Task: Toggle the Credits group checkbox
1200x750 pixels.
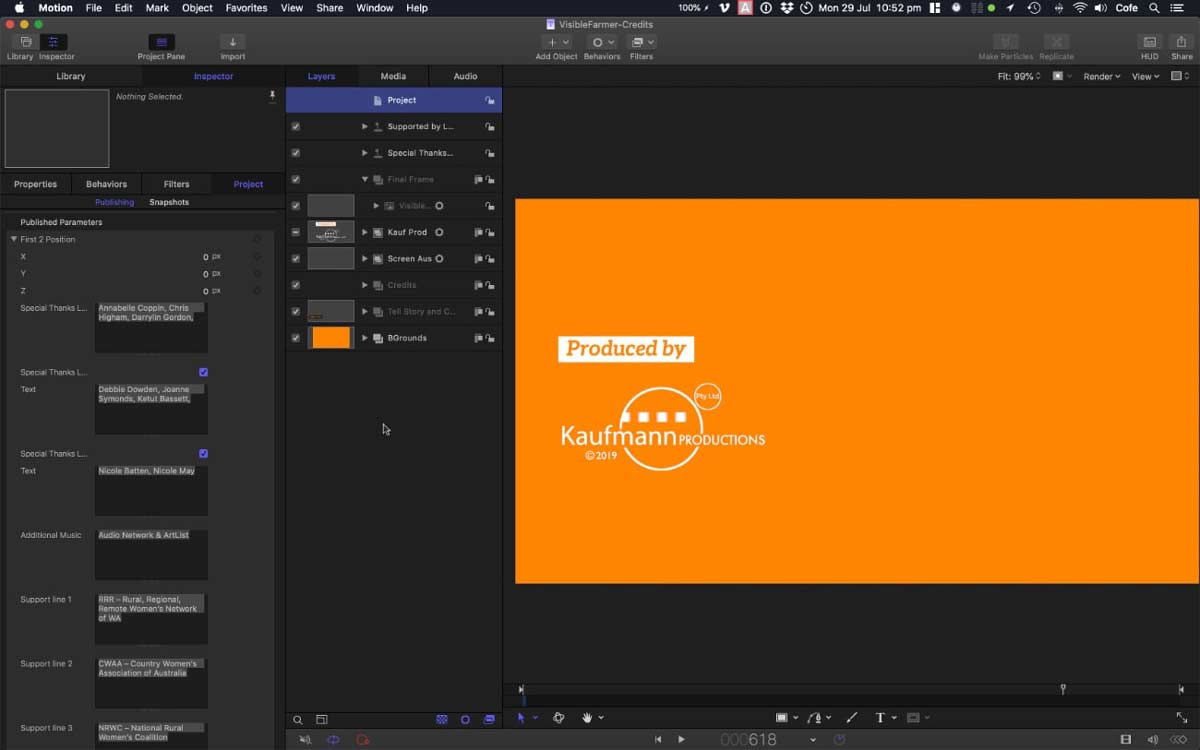Action: (296, 285)
